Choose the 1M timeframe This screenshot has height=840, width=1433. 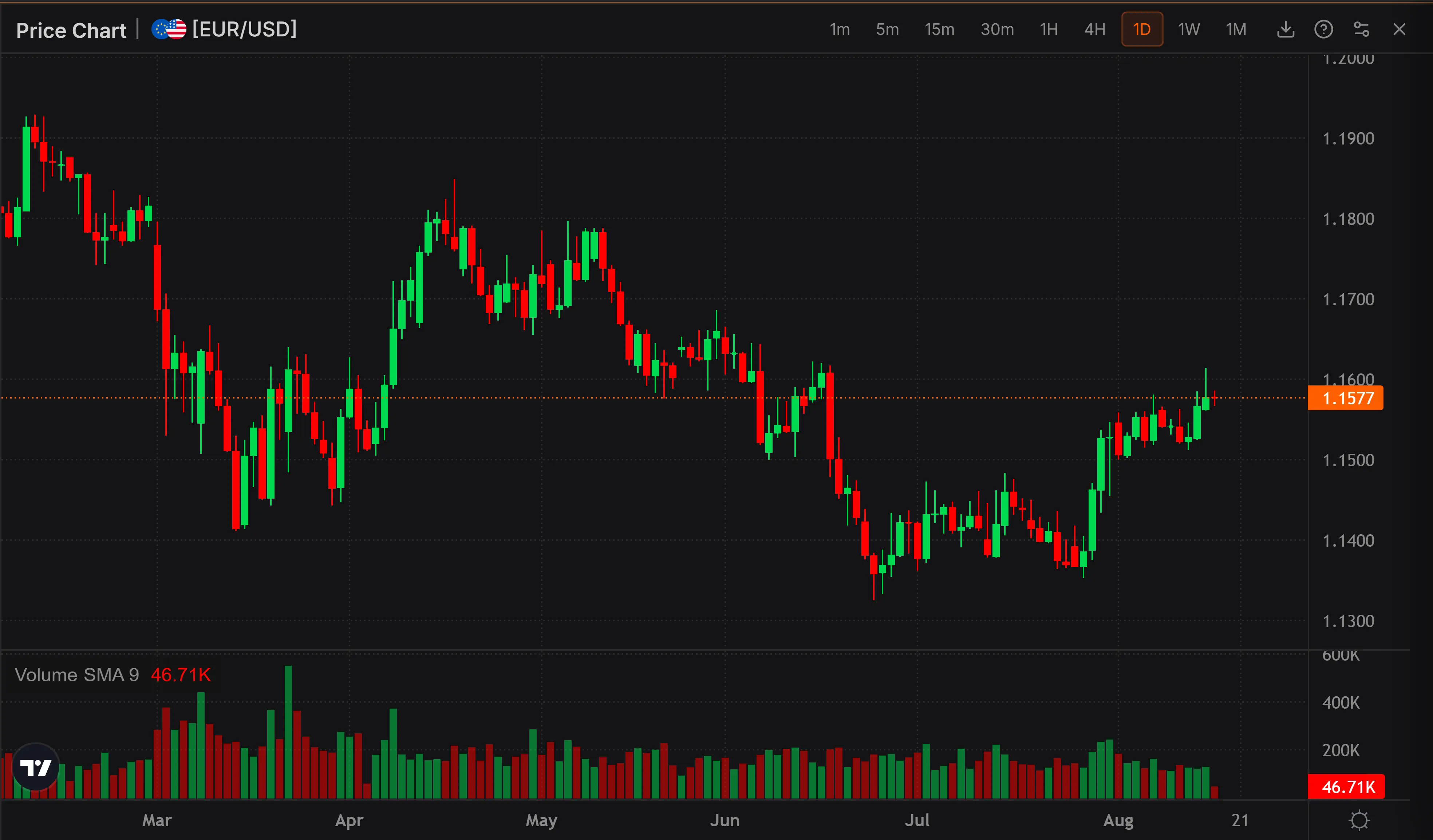pos(1236,29)
